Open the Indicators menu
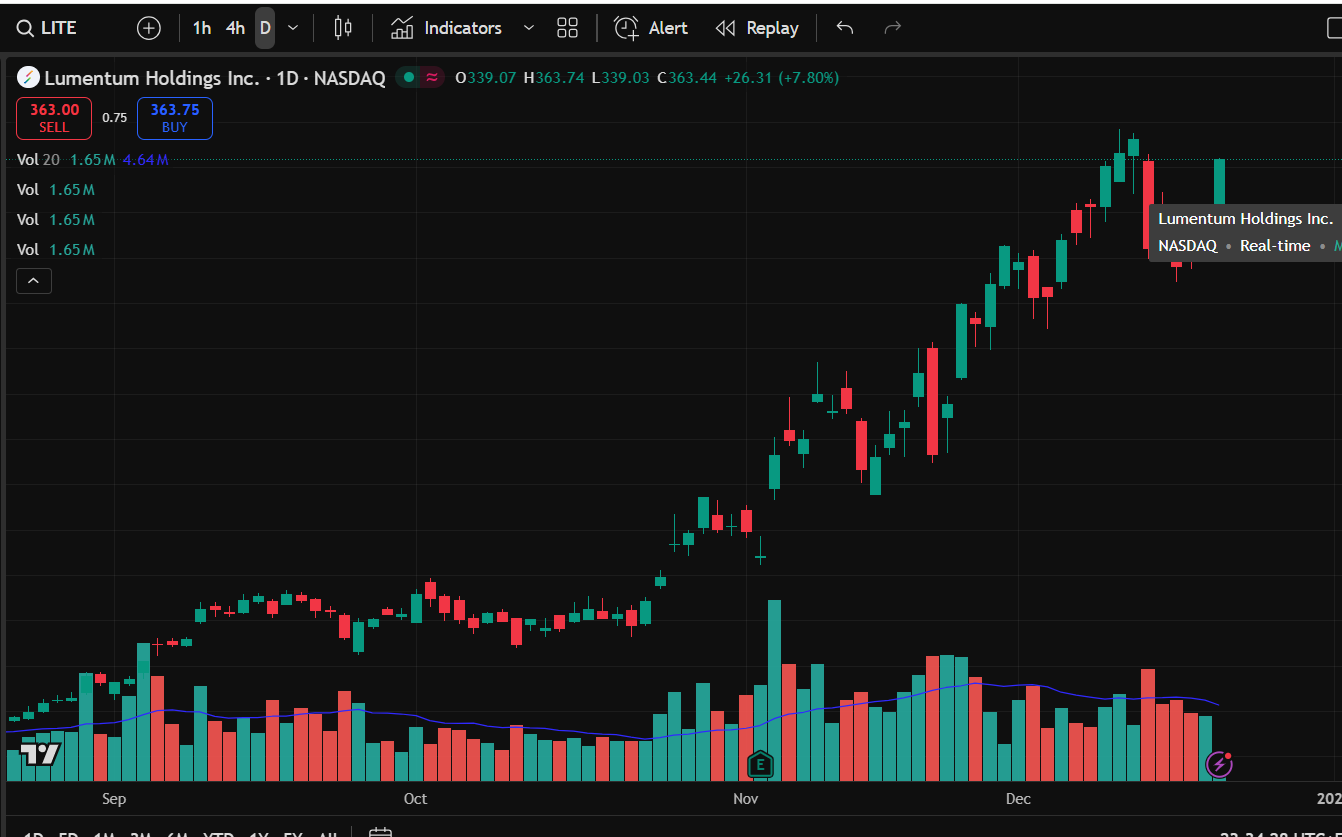Image resolution: width=1342 pixels, height=837 pixels. [447, 28]
